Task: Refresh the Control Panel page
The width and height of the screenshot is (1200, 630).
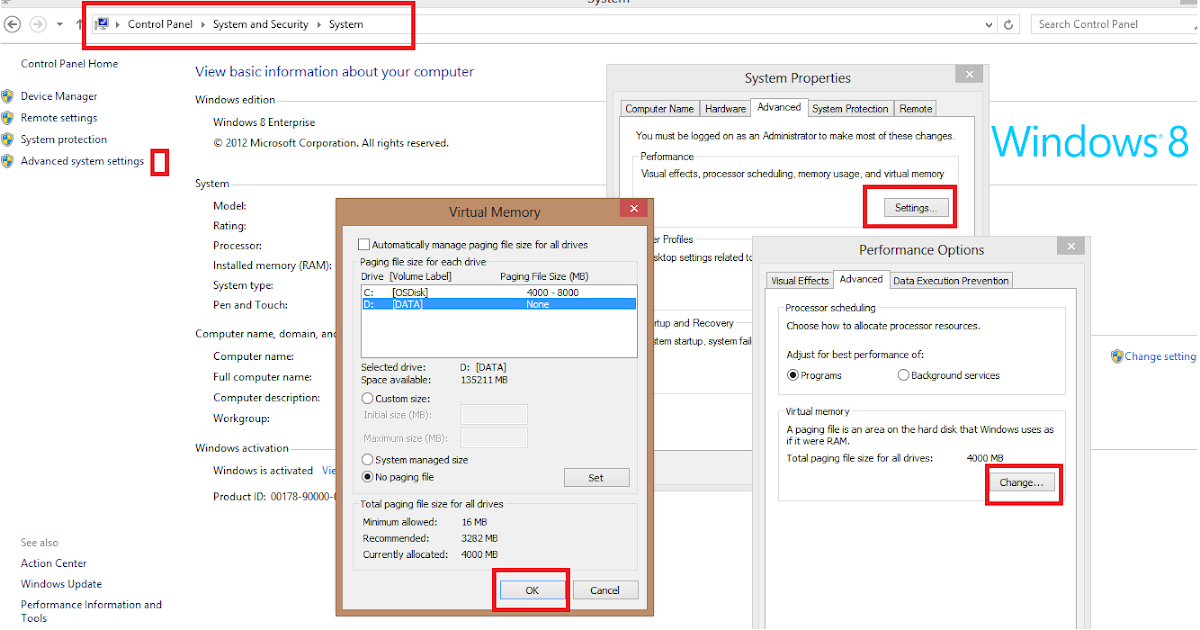Action: [x=1009, y=24]
